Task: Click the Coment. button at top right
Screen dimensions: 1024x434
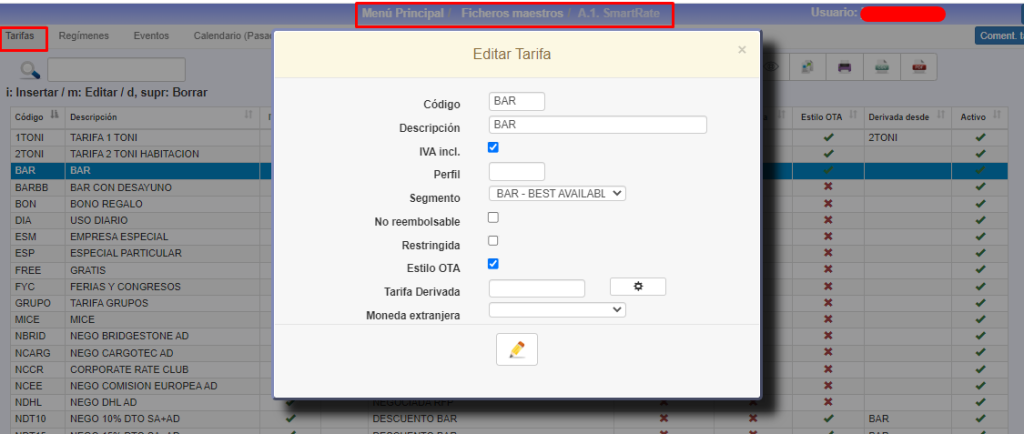Action: [x=998, y=36]
